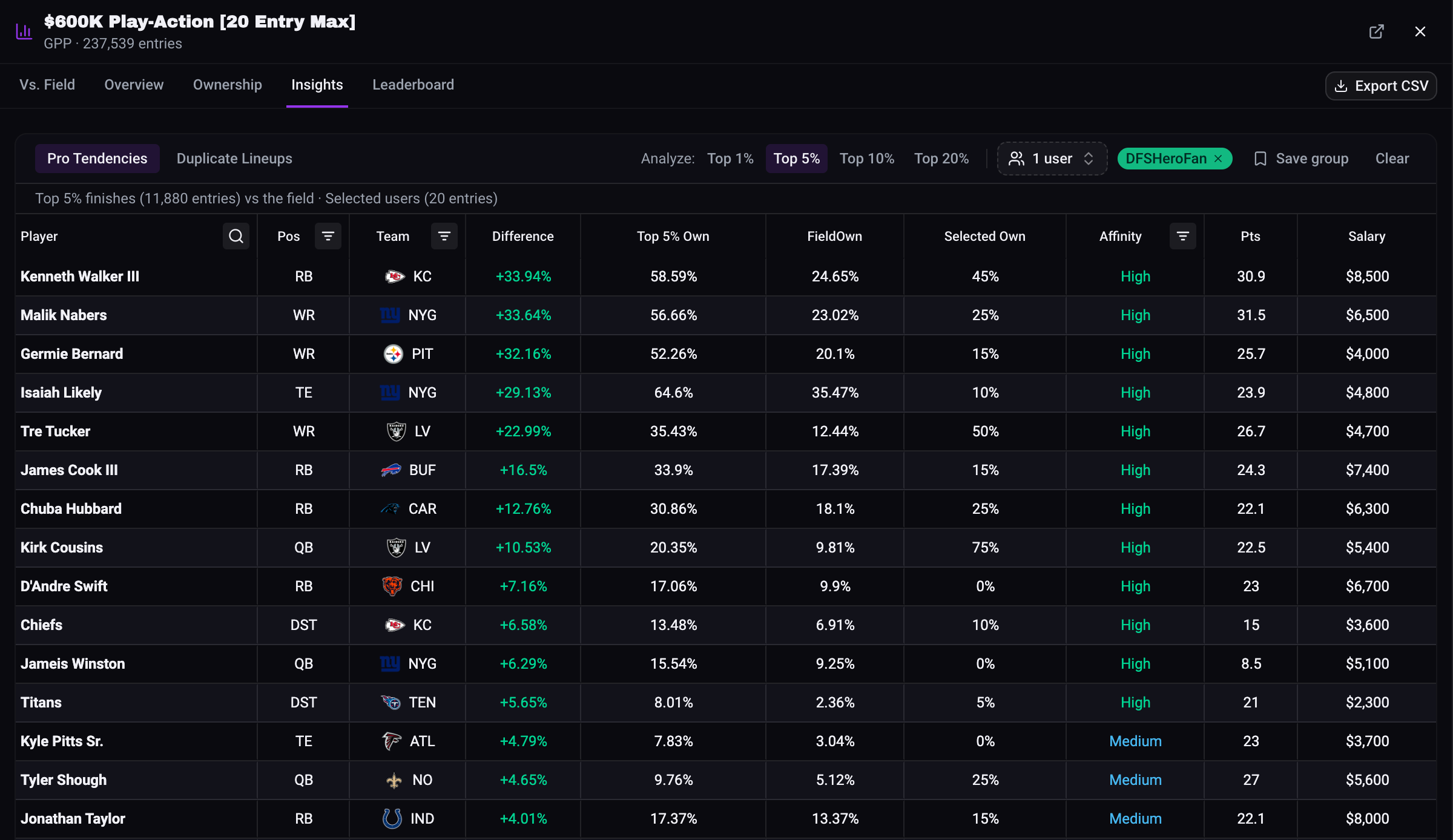This screenshot has width=1453, height=840.
Task: Open the Affinity column filter icon
Action: coord(1183,236)
